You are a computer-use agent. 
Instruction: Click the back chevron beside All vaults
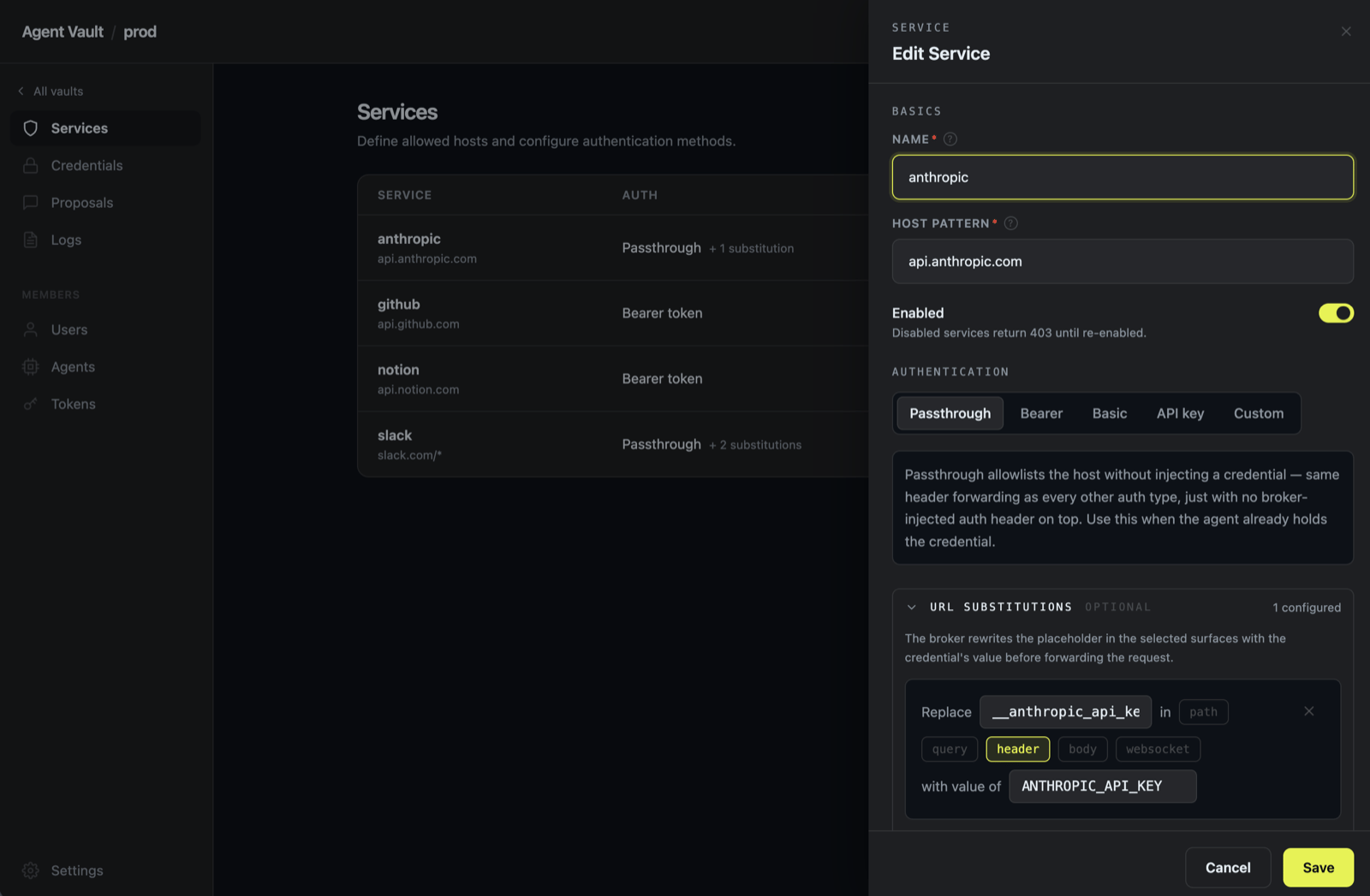pos(21,91)
